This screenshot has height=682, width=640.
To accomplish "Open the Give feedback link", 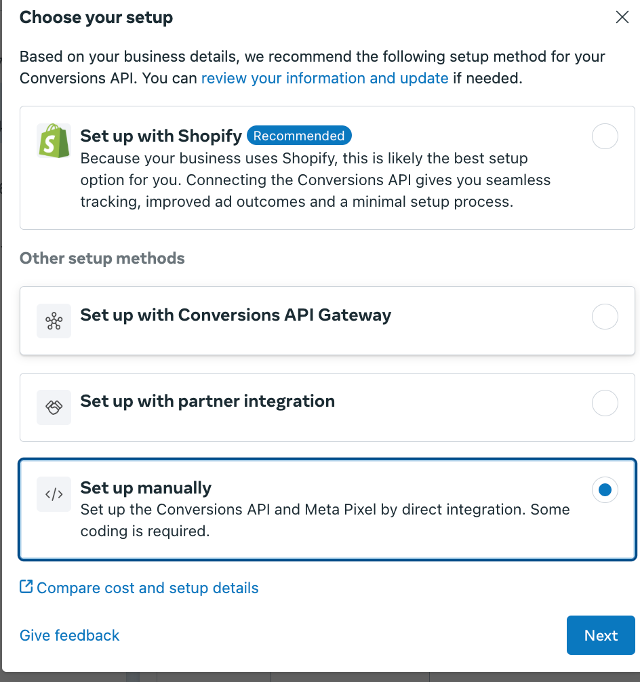I will tap(69, 635).
